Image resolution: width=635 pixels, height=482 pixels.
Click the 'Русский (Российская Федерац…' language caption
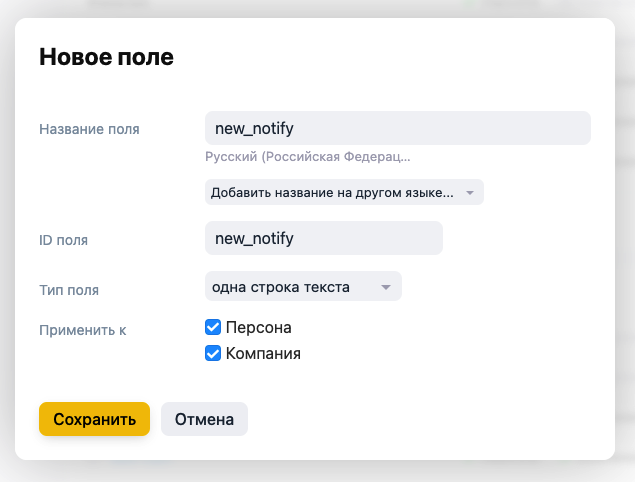coord(308,157)
